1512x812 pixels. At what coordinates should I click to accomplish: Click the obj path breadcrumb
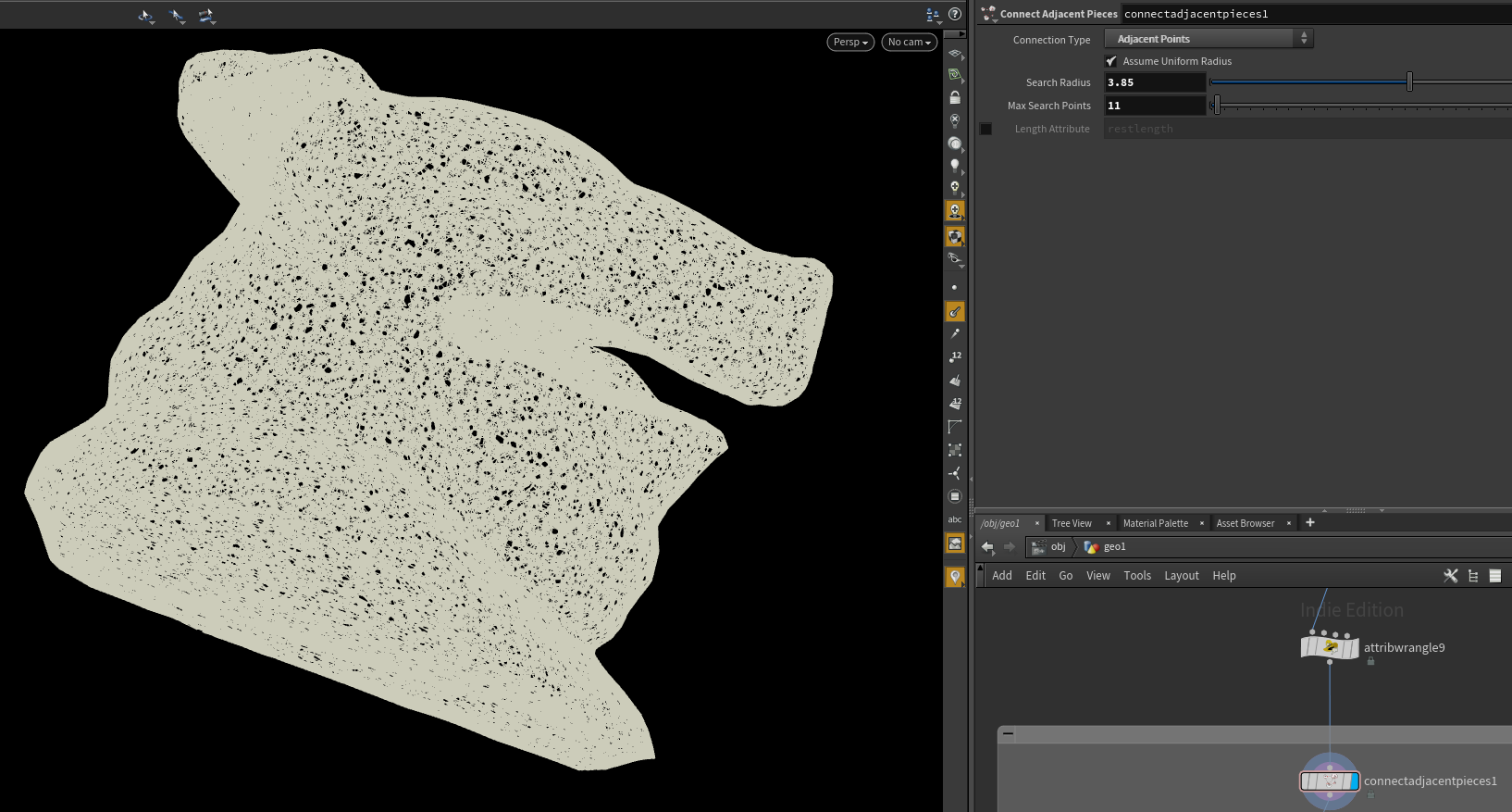click(1058, 547)
